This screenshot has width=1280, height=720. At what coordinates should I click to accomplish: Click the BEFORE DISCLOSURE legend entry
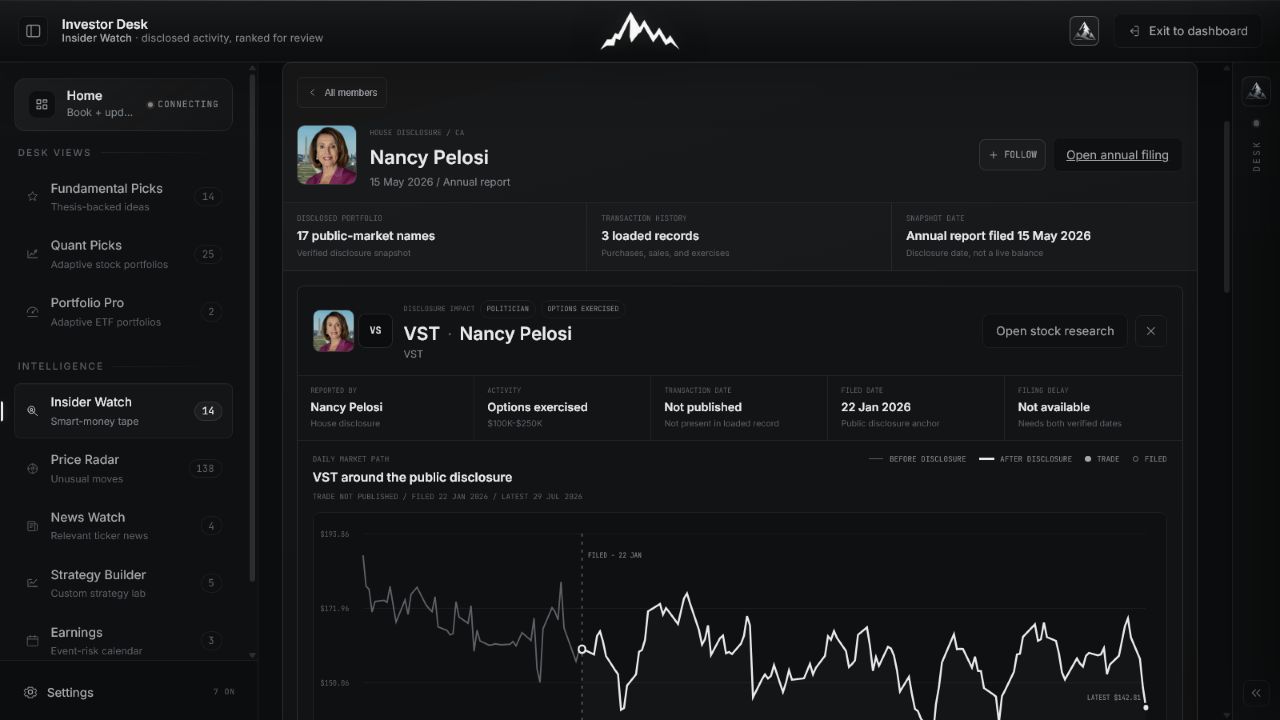coord(917,459)
